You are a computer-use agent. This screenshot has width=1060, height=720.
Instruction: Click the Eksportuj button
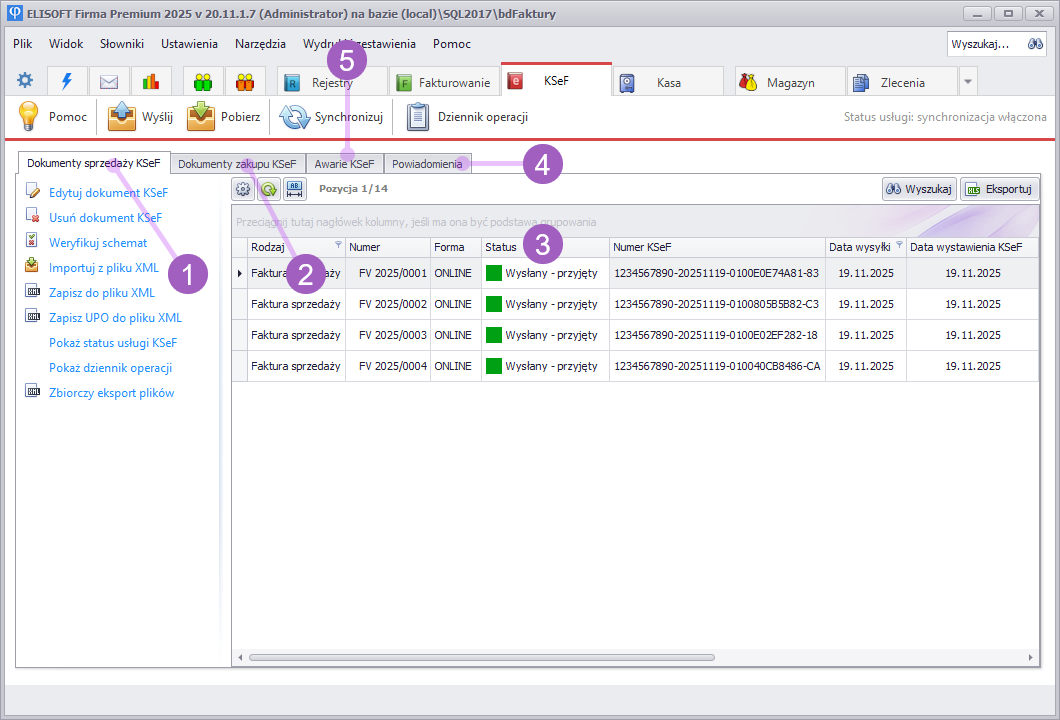click(x=999, y=189)
